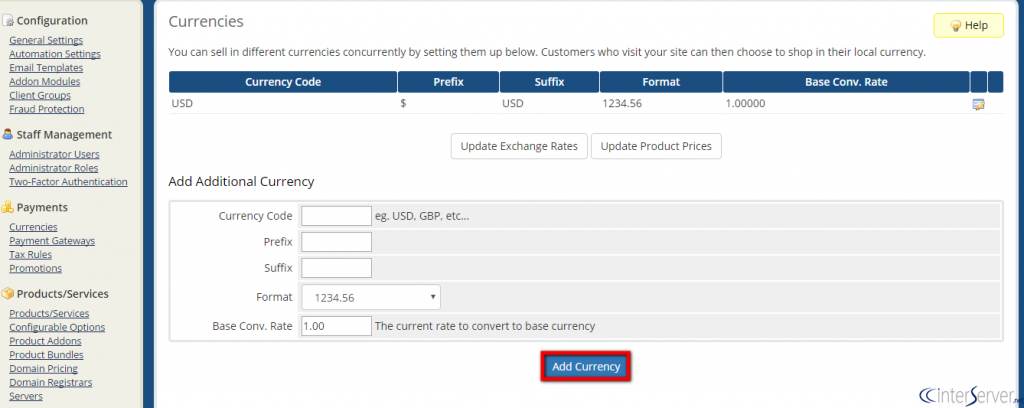This screenshot has width=1024, height=408.
Task: Open Addon Modules link
Action: click(45, 82)
